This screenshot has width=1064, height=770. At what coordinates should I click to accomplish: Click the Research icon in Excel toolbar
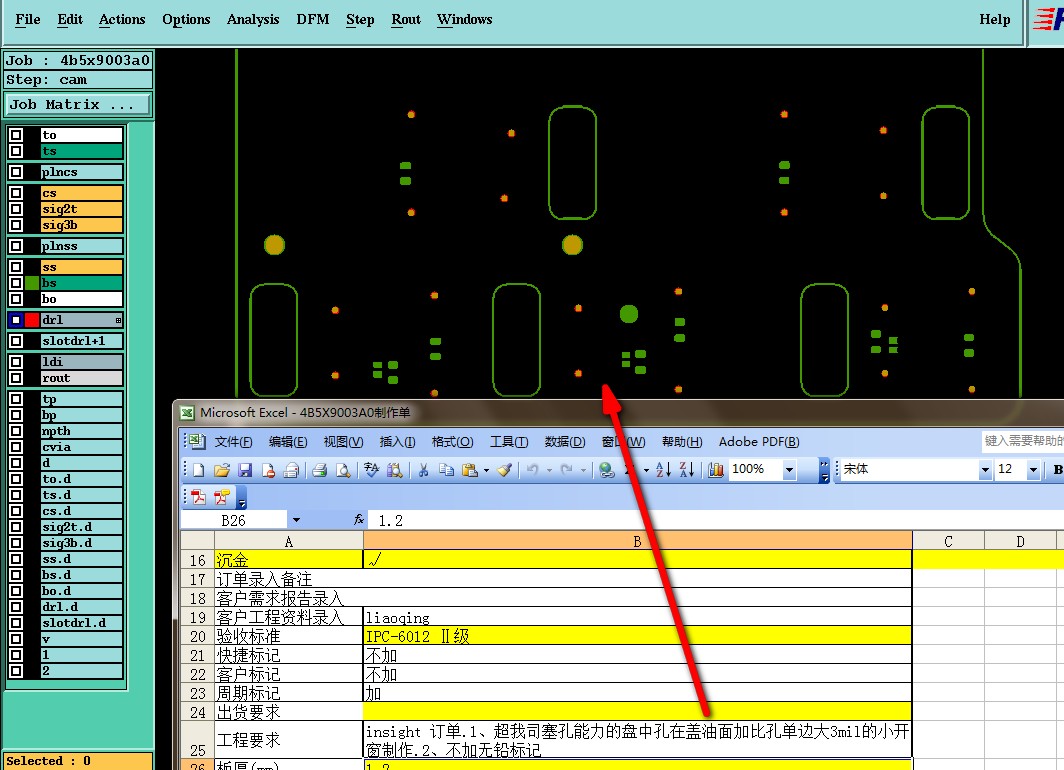[394, 469]
